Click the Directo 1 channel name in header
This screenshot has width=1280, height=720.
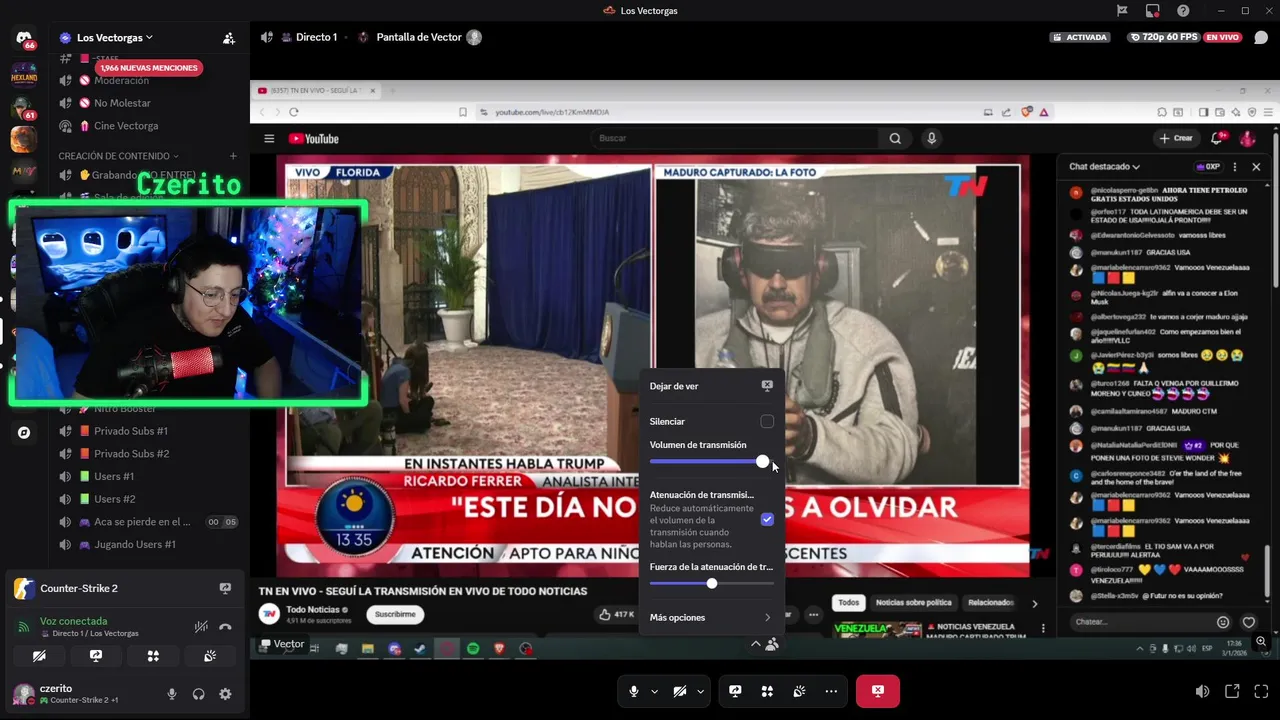pyautogui.click(x=316, y=37)
